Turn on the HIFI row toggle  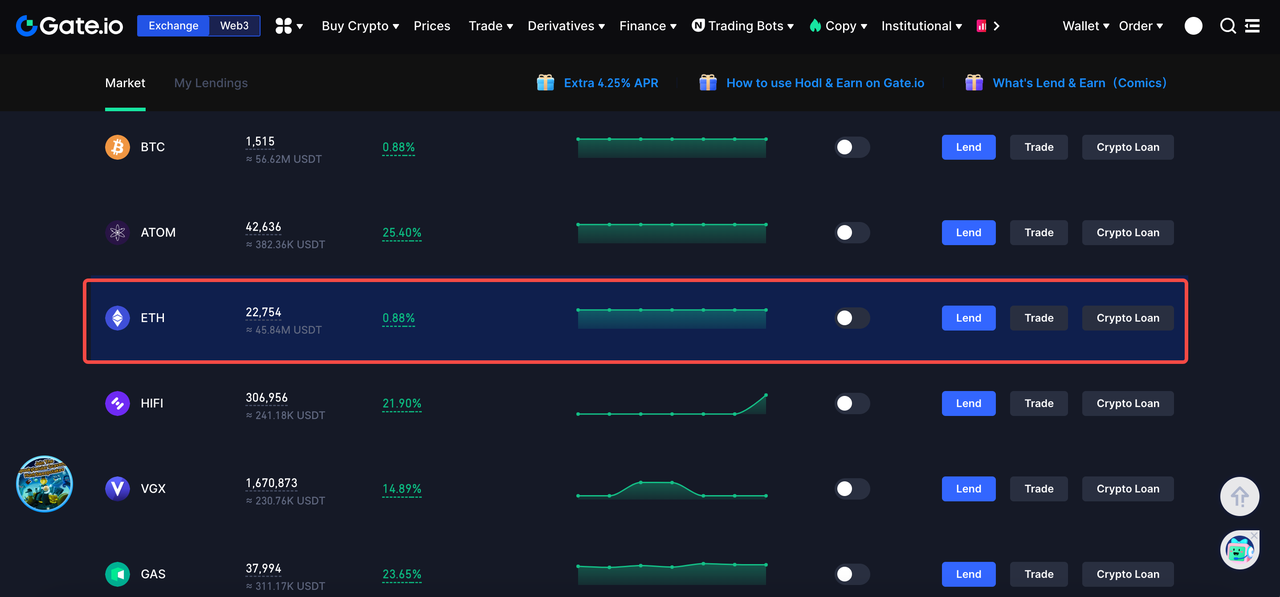[x=852, y=403]
